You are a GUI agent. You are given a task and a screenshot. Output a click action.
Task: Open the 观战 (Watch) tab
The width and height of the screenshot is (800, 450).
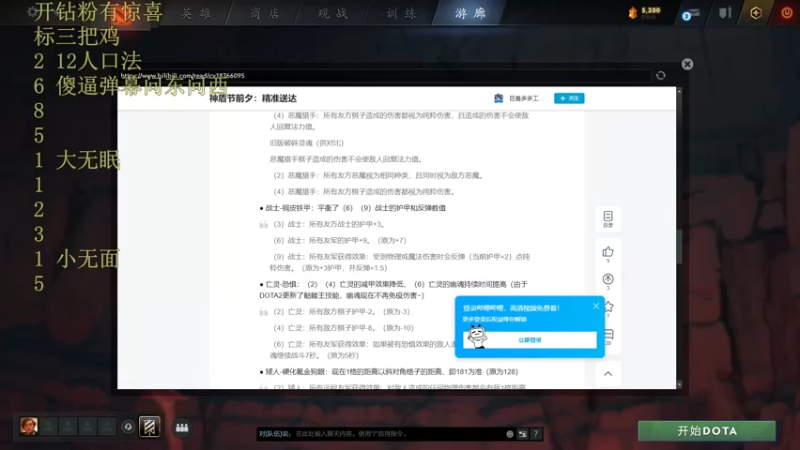coord(333,13)
